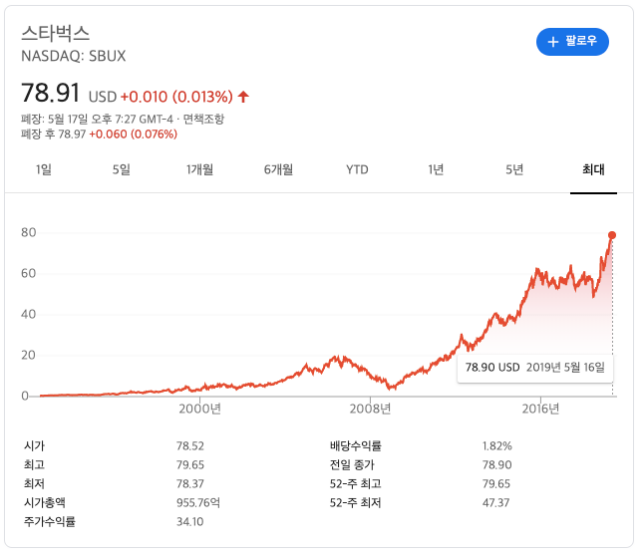Click the NASDAQ: SBUX ticker text
The width and height of the screenshot is (640, 555).
(73, 56)
